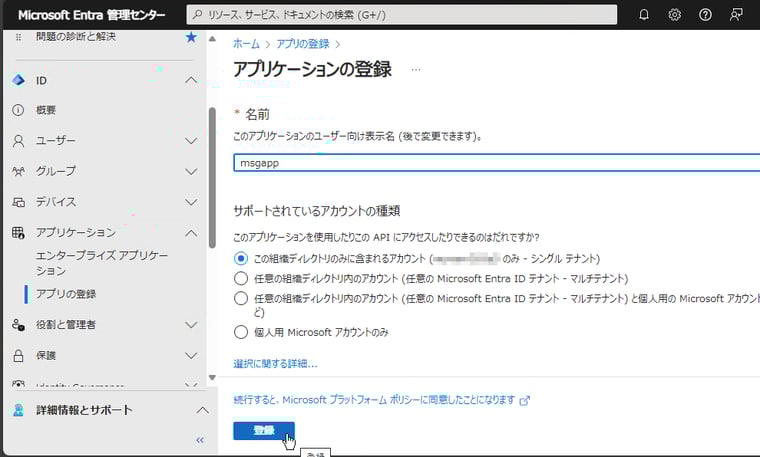Expand the ユーザー section chevron
This screenshot has width=760, height=457.
point(191,141)
